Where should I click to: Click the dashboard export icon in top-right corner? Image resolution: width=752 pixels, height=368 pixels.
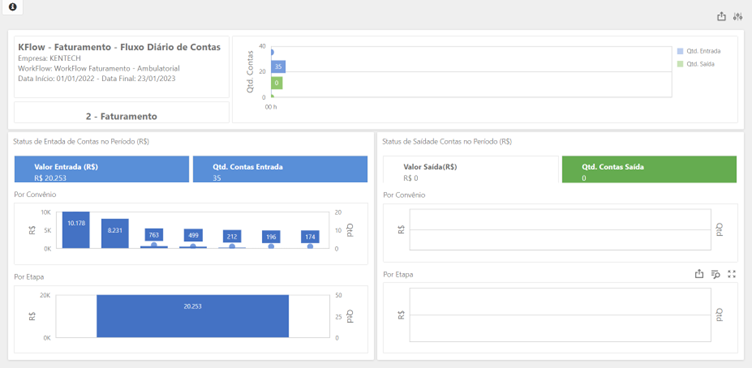721,17
